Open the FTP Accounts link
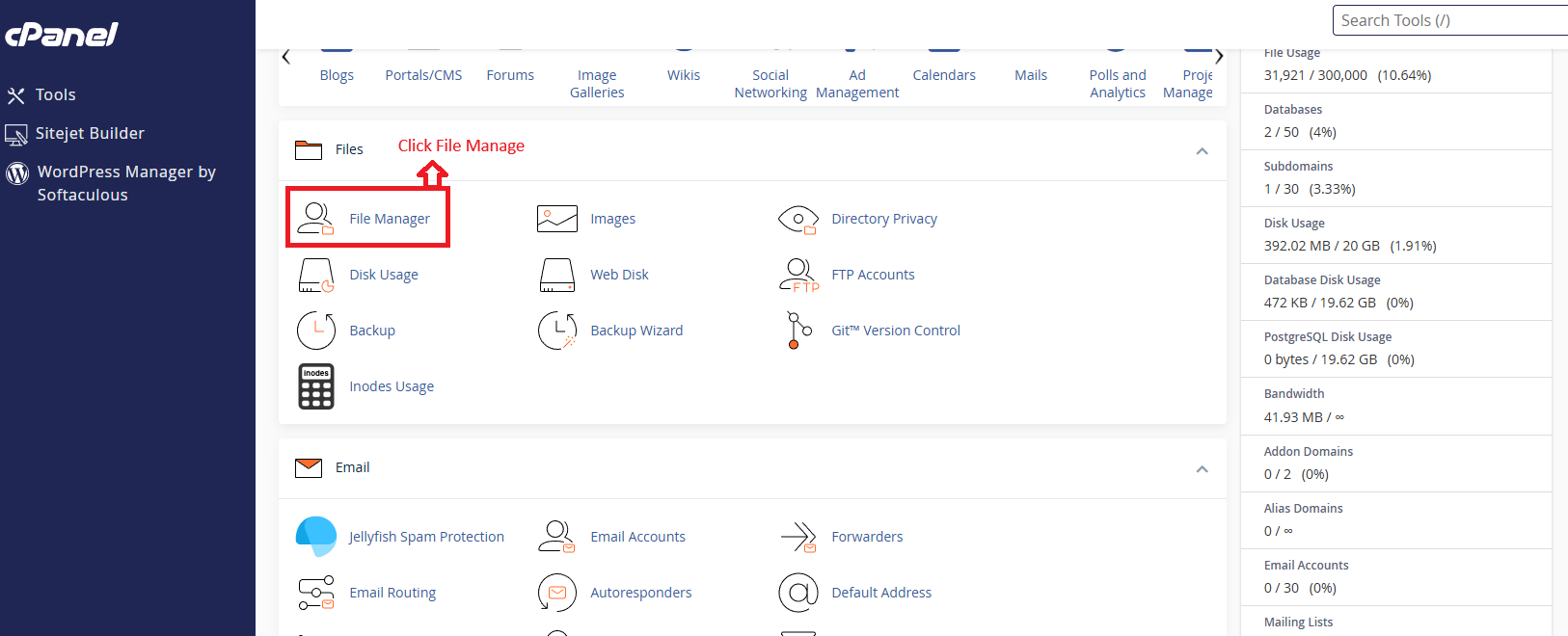1568x636 pixels. pyautogui.click(x=873, y=275)
